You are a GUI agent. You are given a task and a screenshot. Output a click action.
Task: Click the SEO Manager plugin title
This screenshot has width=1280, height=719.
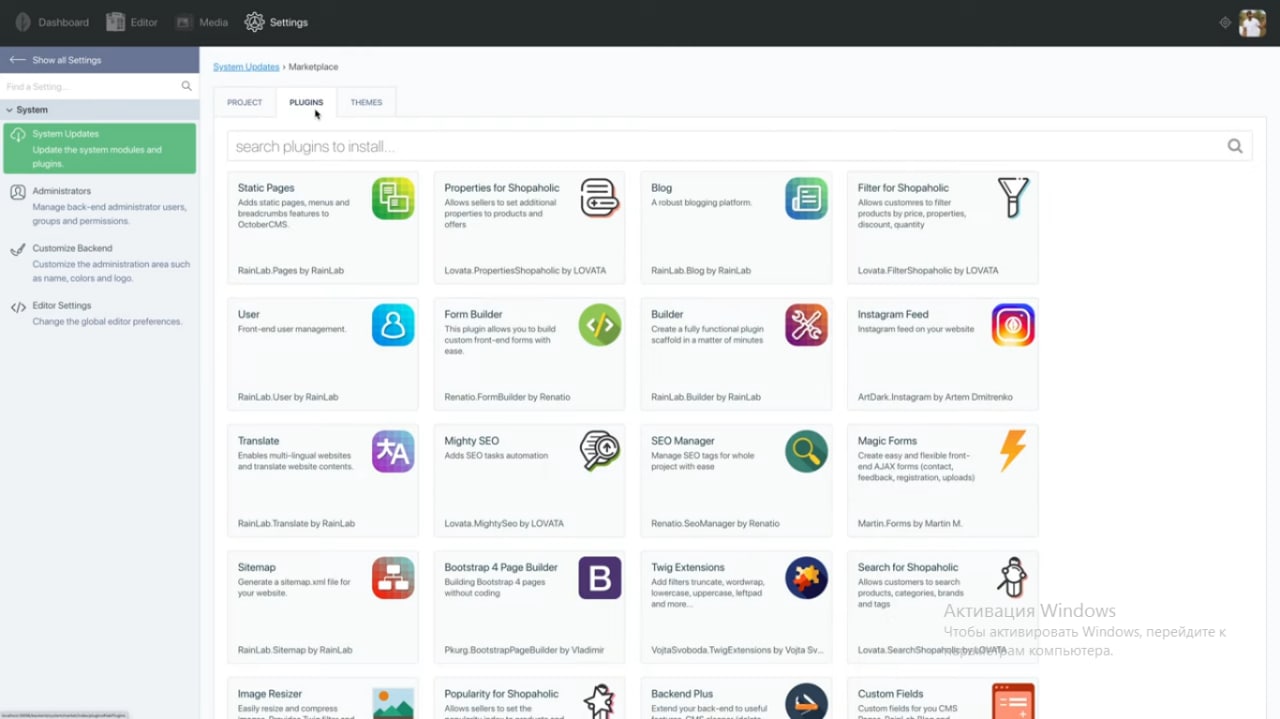[683, 441]
